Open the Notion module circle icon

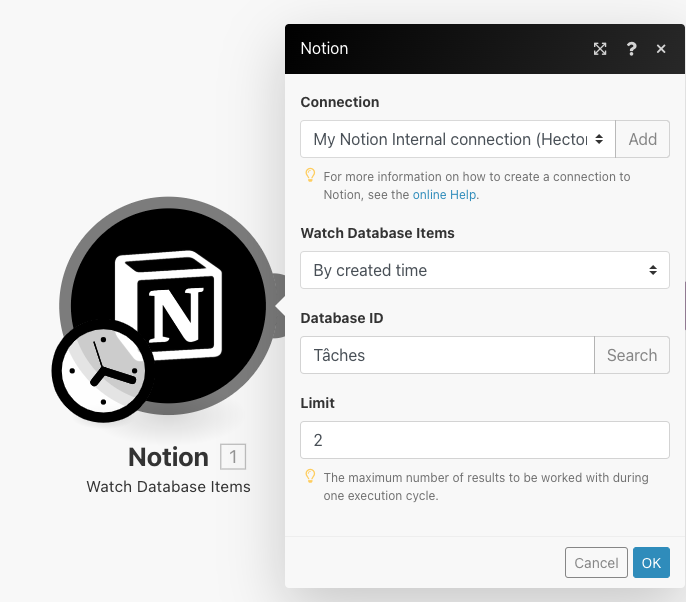coord(168,305)
